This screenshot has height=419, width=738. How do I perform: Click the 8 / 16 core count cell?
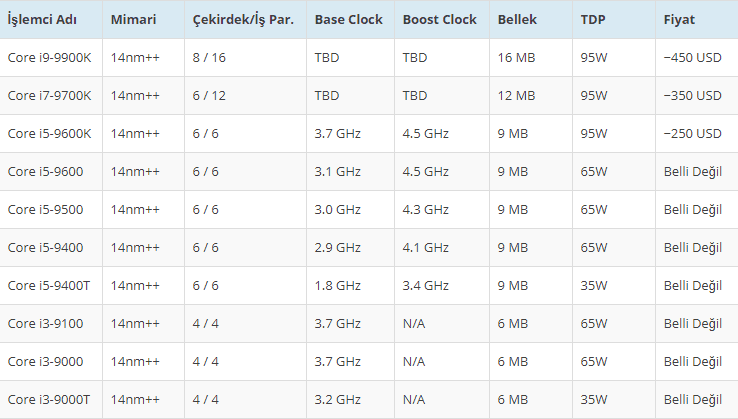pyautogui.click(x=210, y=58)
